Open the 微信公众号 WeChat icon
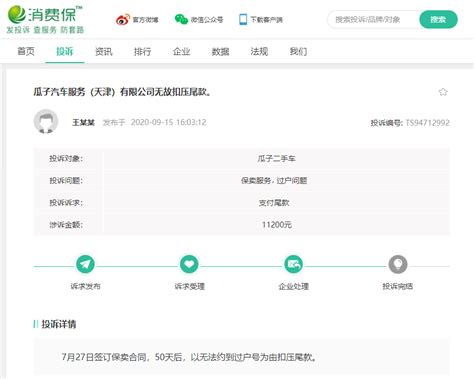The height and width of the screenshot is (379, 474). point(181,19)
